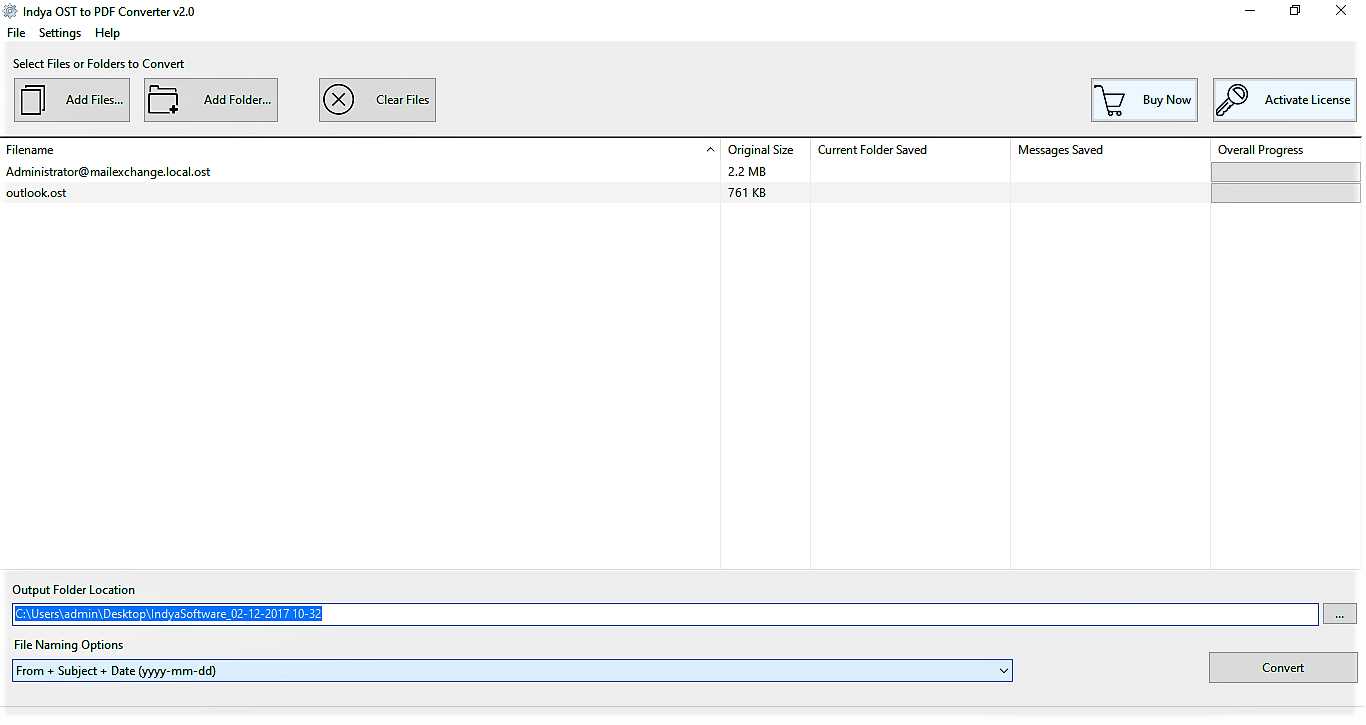Click progress bar for Administrator@mailexchange.local.ost
The height and width of the screenshot is (725, 1366).
tap(1286, 172)
